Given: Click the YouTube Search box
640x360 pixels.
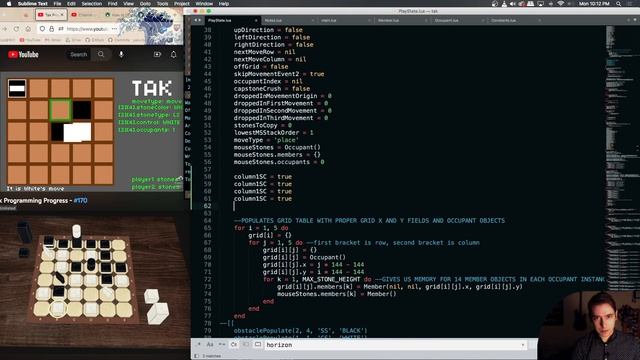Looking at the screenshot, I should tap(79, 55).
